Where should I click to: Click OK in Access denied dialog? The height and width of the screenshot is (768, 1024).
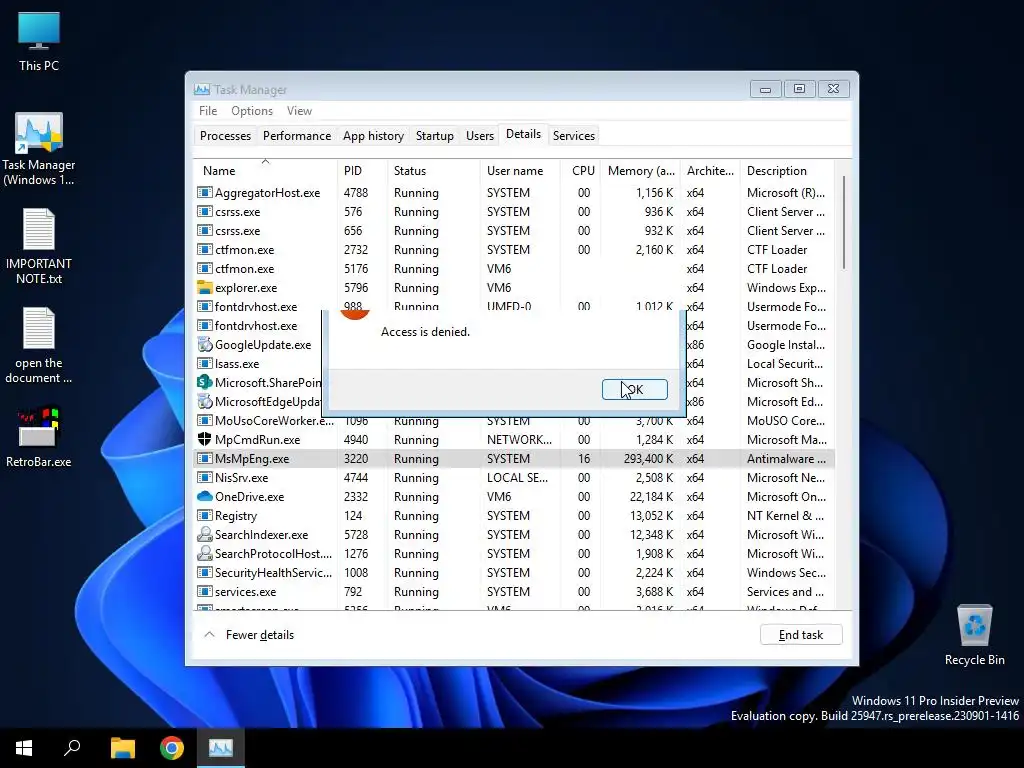(x=634, y=389)
